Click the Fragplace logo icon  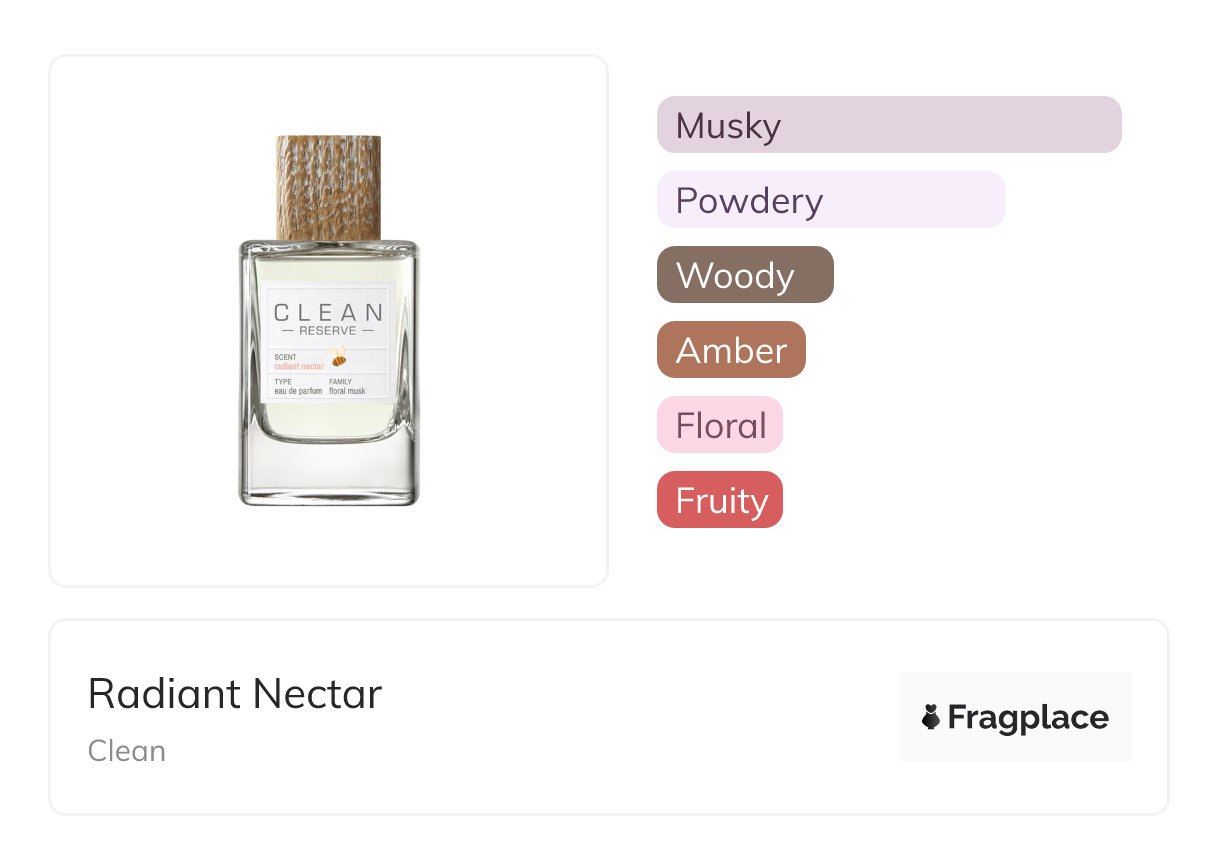point(931,717)
